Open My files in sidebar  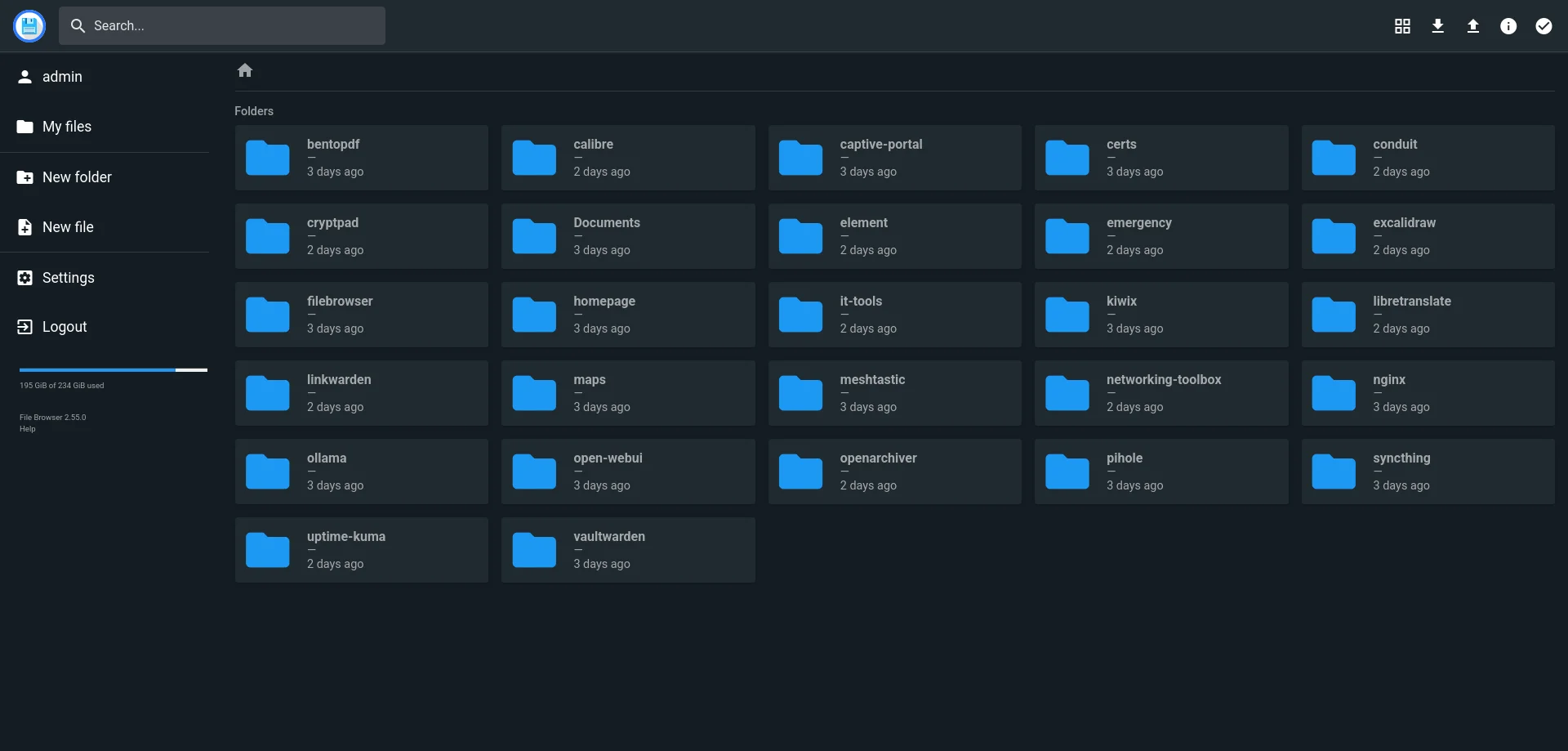point(105,127)
